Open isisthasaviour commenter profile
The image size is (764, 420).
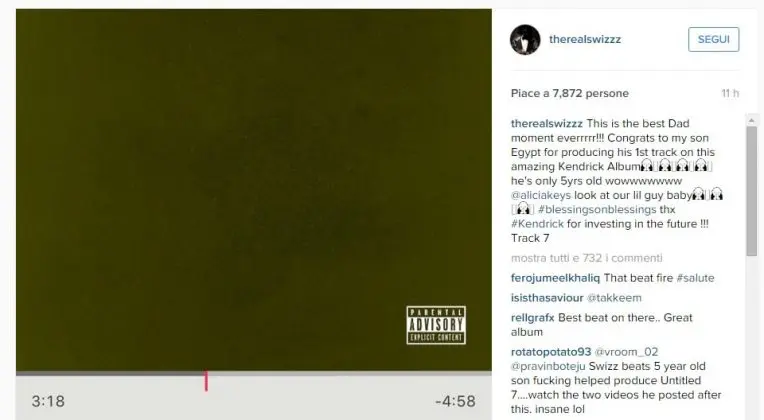pyautogui.click(x=547, y=298)
